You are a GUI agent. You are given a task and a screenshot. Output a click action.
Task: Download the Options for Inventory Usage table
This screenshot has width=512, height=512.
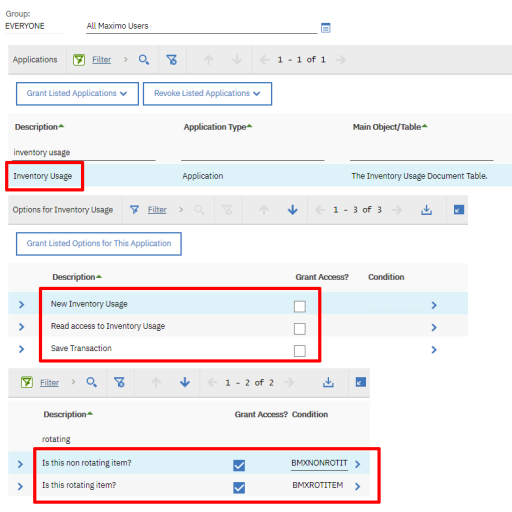tap(426, 210)
